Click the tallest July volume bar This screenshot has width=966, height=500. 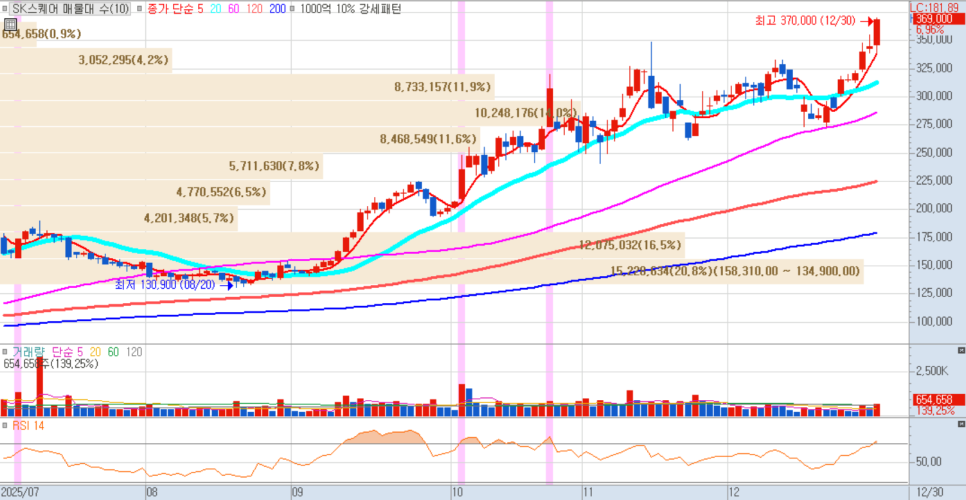[40, 387]
